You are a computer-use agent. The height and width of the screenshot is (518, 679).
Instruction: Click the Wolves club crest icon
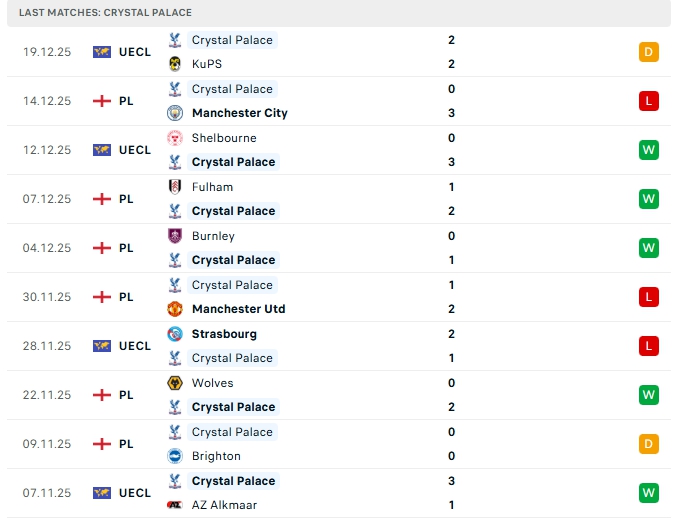pyautogui.click(x=175, y=383)
